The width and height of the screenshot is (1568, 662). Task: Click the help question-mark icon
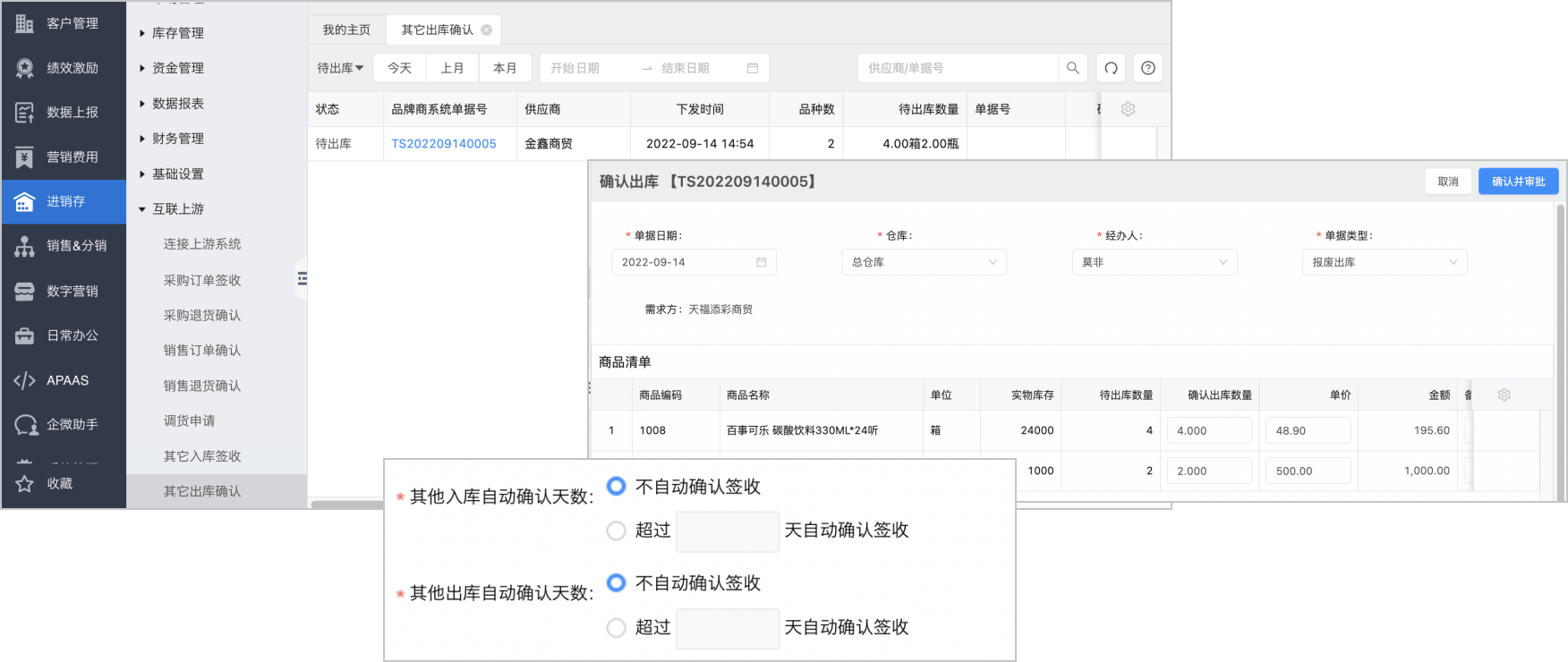[1148, 68]
